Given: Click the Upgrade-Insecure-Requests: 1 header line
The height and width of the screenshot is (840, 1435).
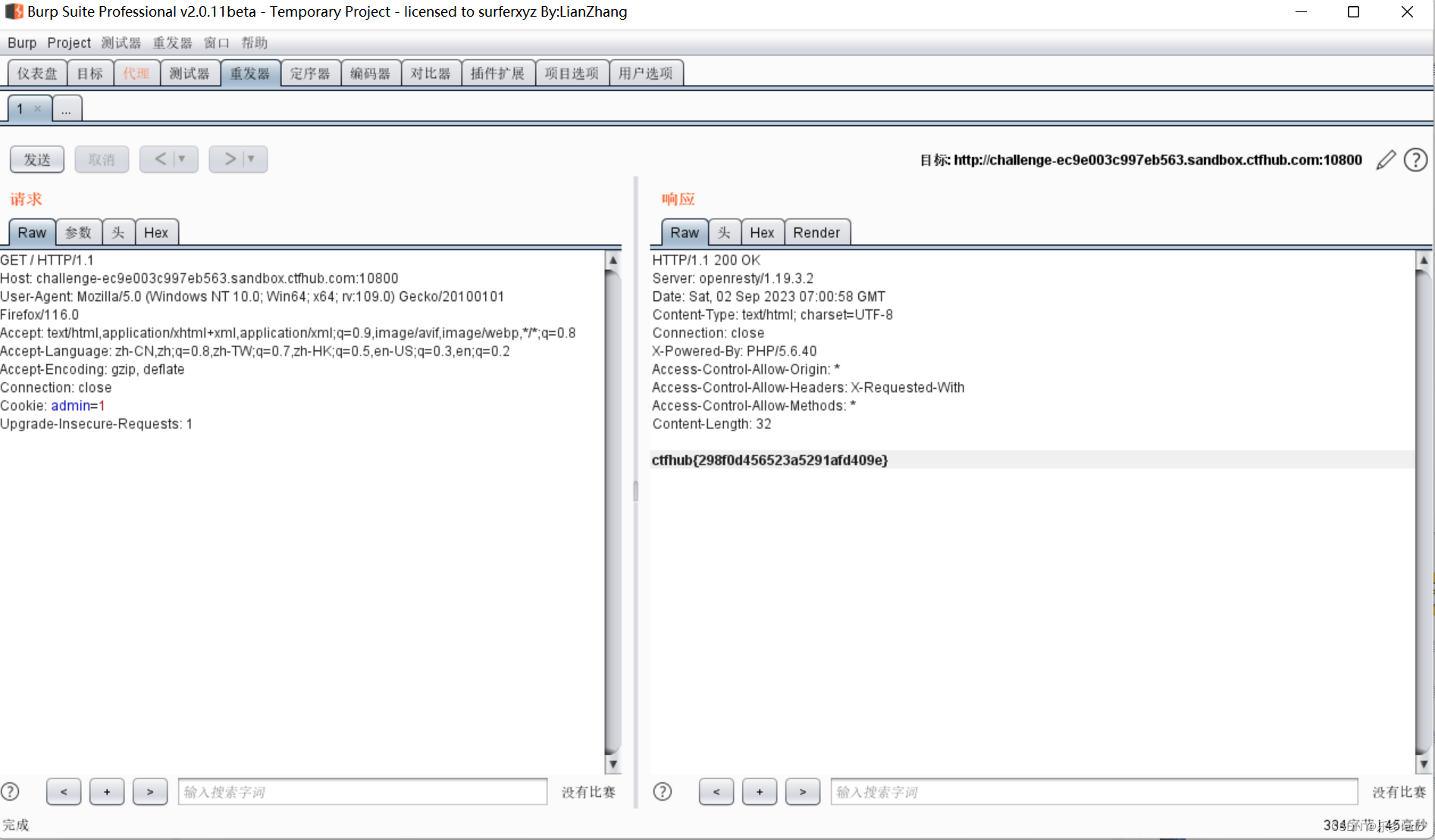Looking at the screenshot, I should [x=96, y=424].
